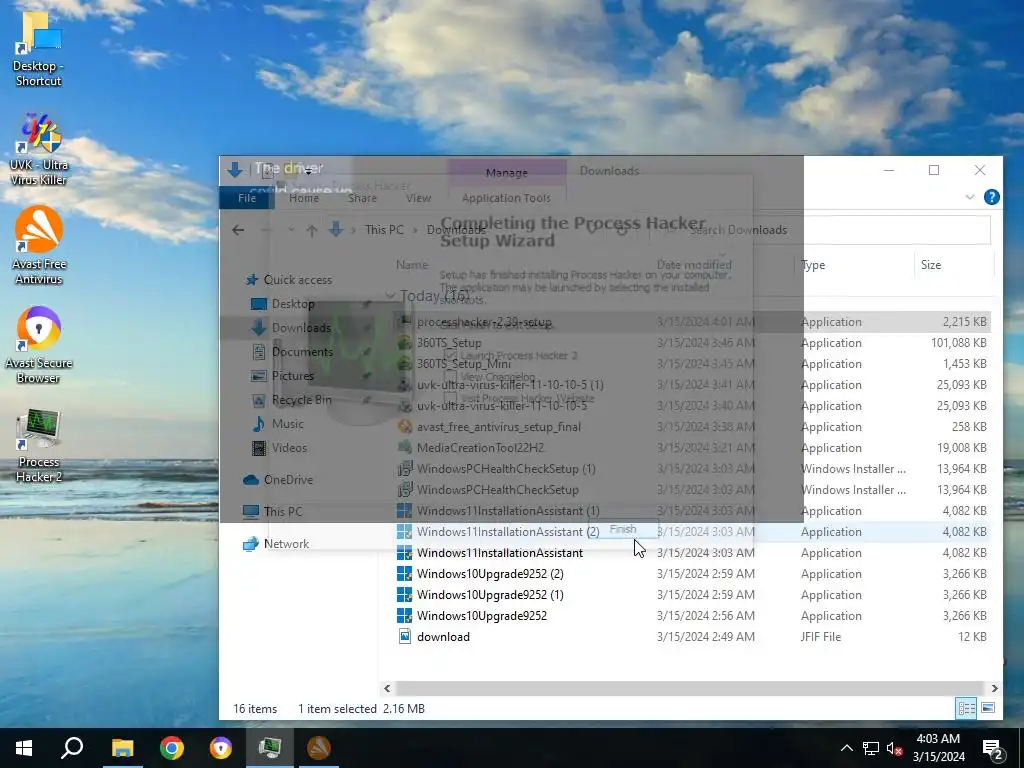The width and height of the screenshot is (1024, 768).
Task: Select avast_free_antivirus_setup_final file row
Action: click(x=692, y=426)
